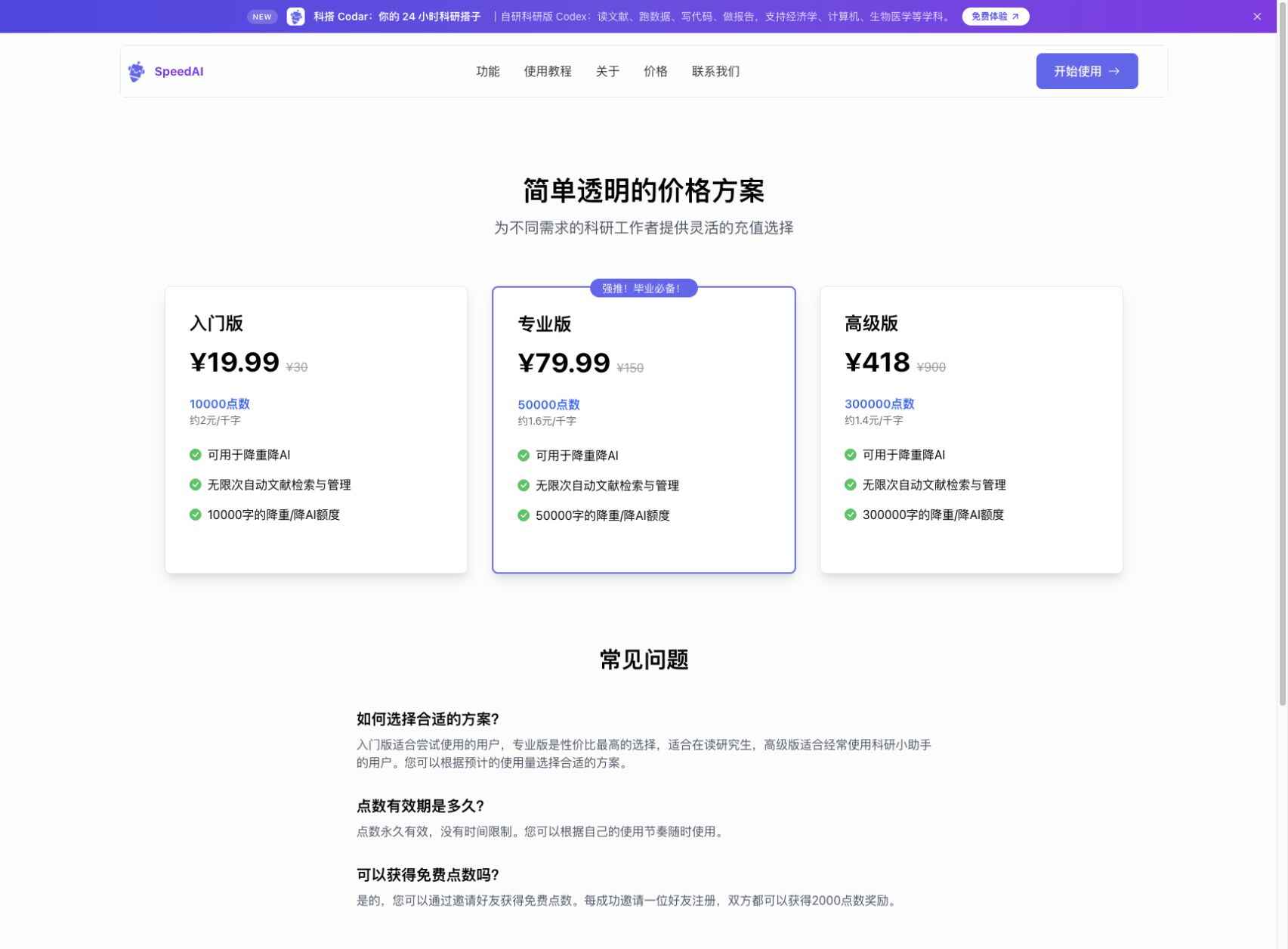Click the question 点数有效期是多久?
The height and width of the screenshot is (949, 1288).
click(421, 806)
